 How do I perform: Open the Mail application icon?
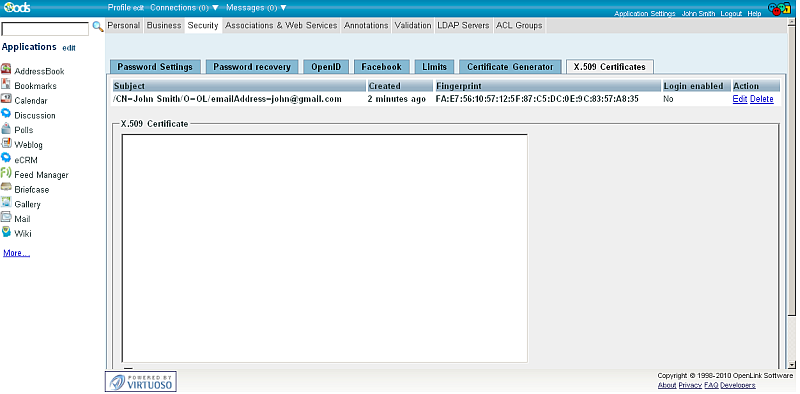[6, 217]
